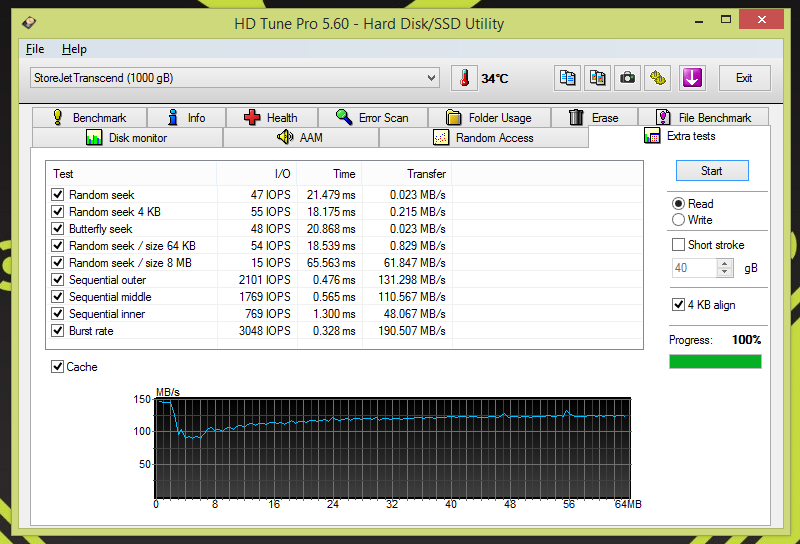Toggle the Cache checkbox

pyautogui.click(x=58, y=367)
